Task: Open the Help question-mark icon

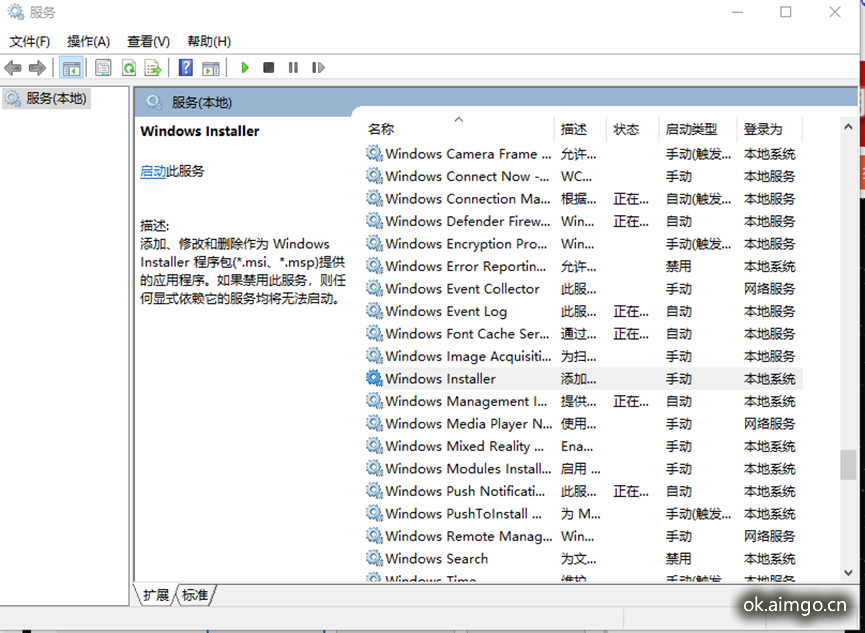Action: click(x=186, y=68)
